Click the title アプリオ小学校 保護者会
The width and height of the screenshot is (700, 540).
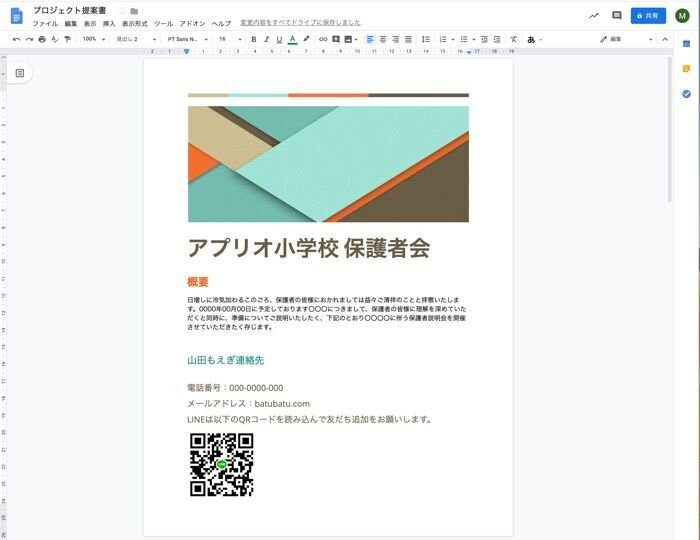308,248
